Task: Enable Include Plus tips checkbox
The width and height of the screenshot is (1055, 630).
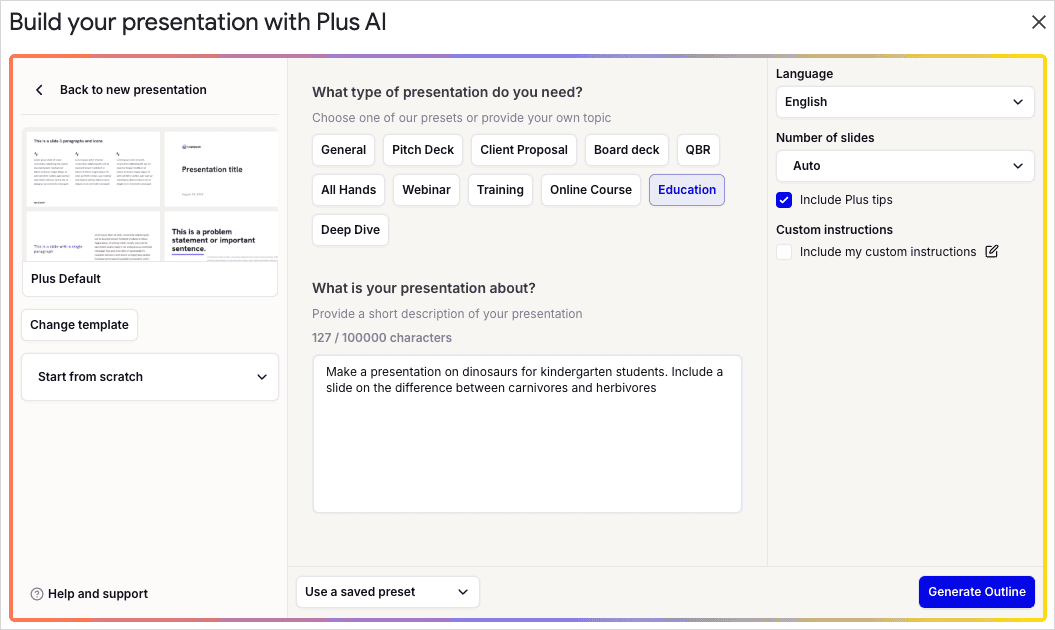Action: coord(784,200)
